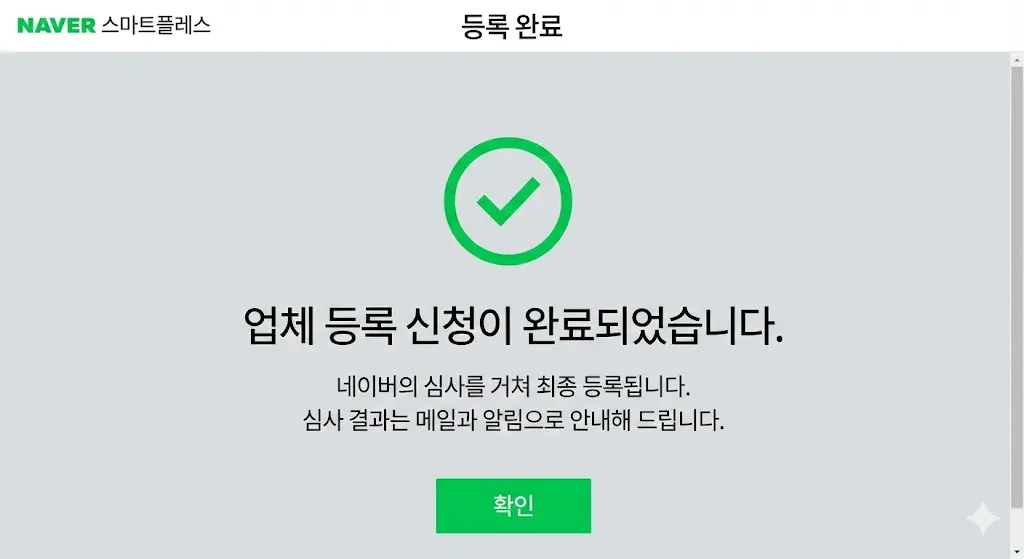Click the 업체 등록 신청이 완료되었습니다 heading
The height and width of the screenshot is (559, 1024).
(x=513, y=325)
